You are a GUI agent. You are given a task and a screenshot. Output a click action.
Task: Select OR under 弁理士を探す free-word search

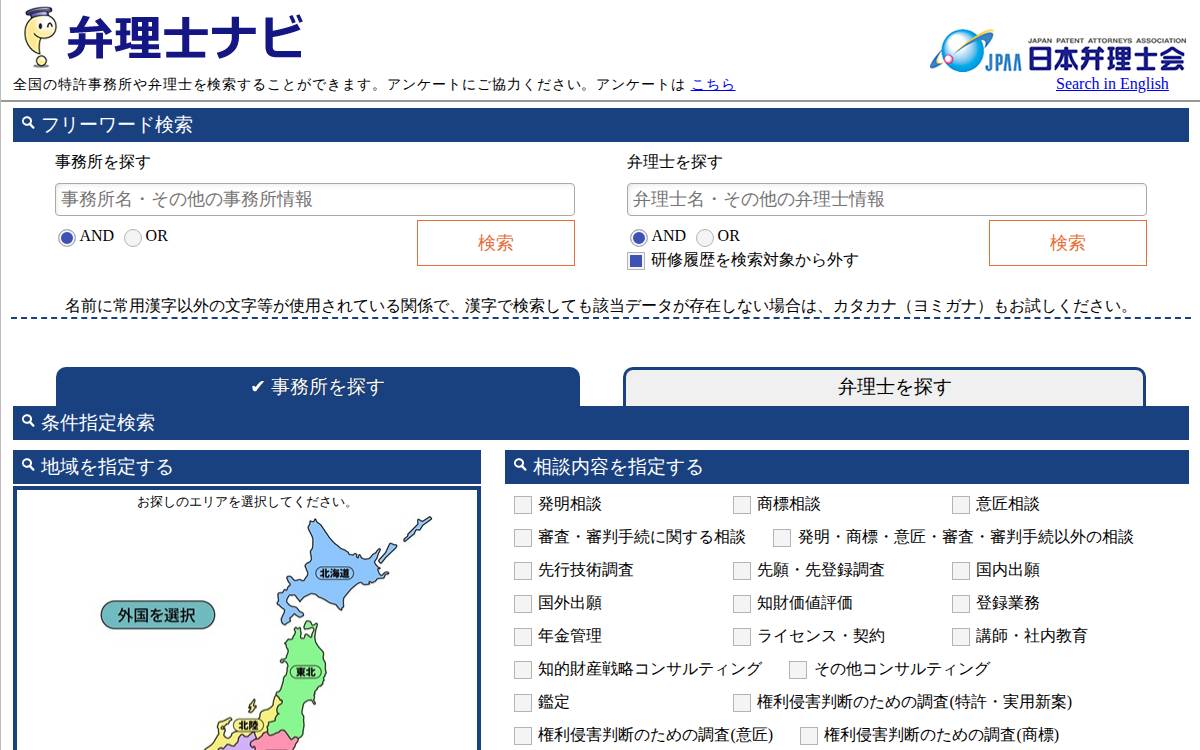click(x=705, y=238)
